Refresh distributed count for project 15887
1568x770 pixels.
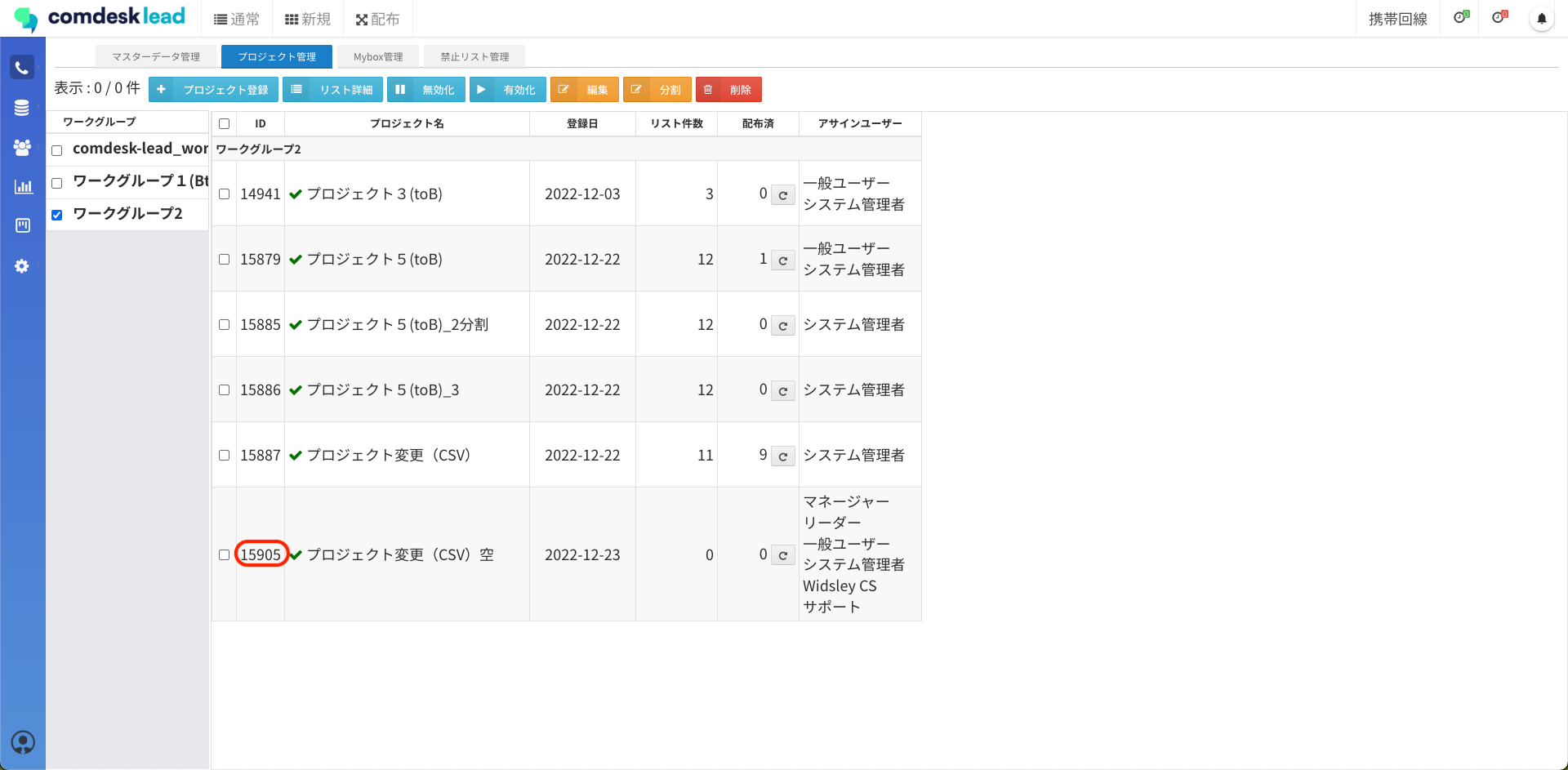pyautogui.click(x=782, y=456)
